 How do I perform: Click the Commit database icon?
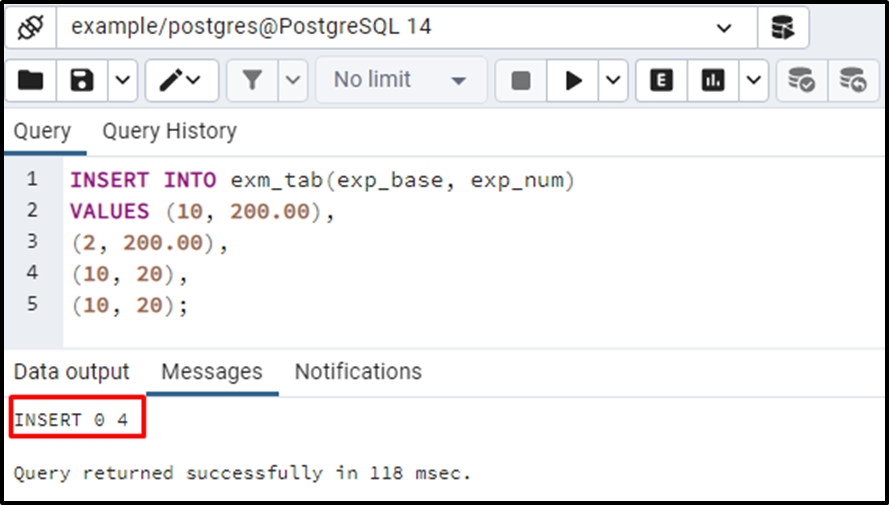point(802,80)
